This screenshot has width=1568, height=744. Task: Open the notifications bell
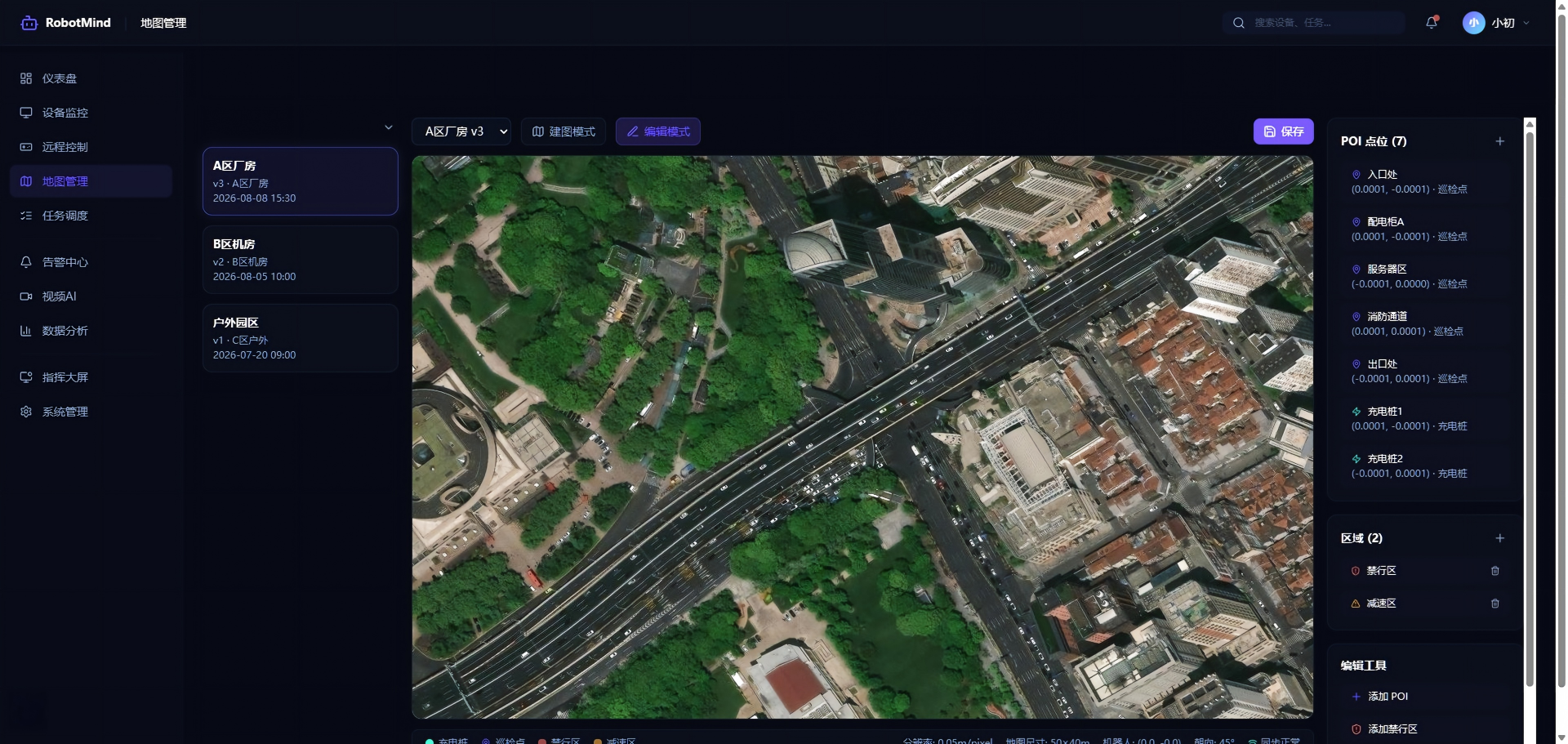tap(1432, 23)
